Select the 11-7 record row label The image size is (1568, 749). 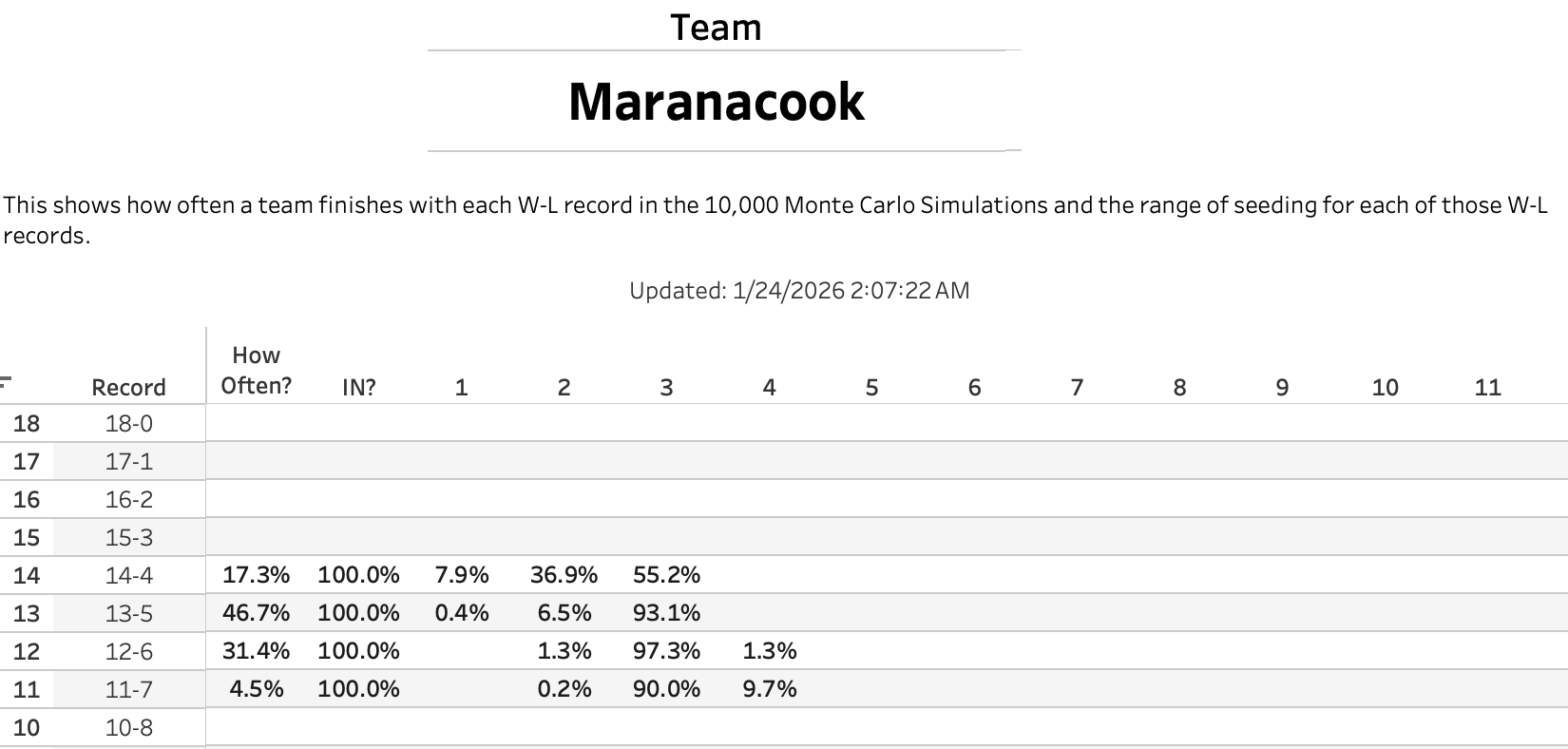pos(128,689)
